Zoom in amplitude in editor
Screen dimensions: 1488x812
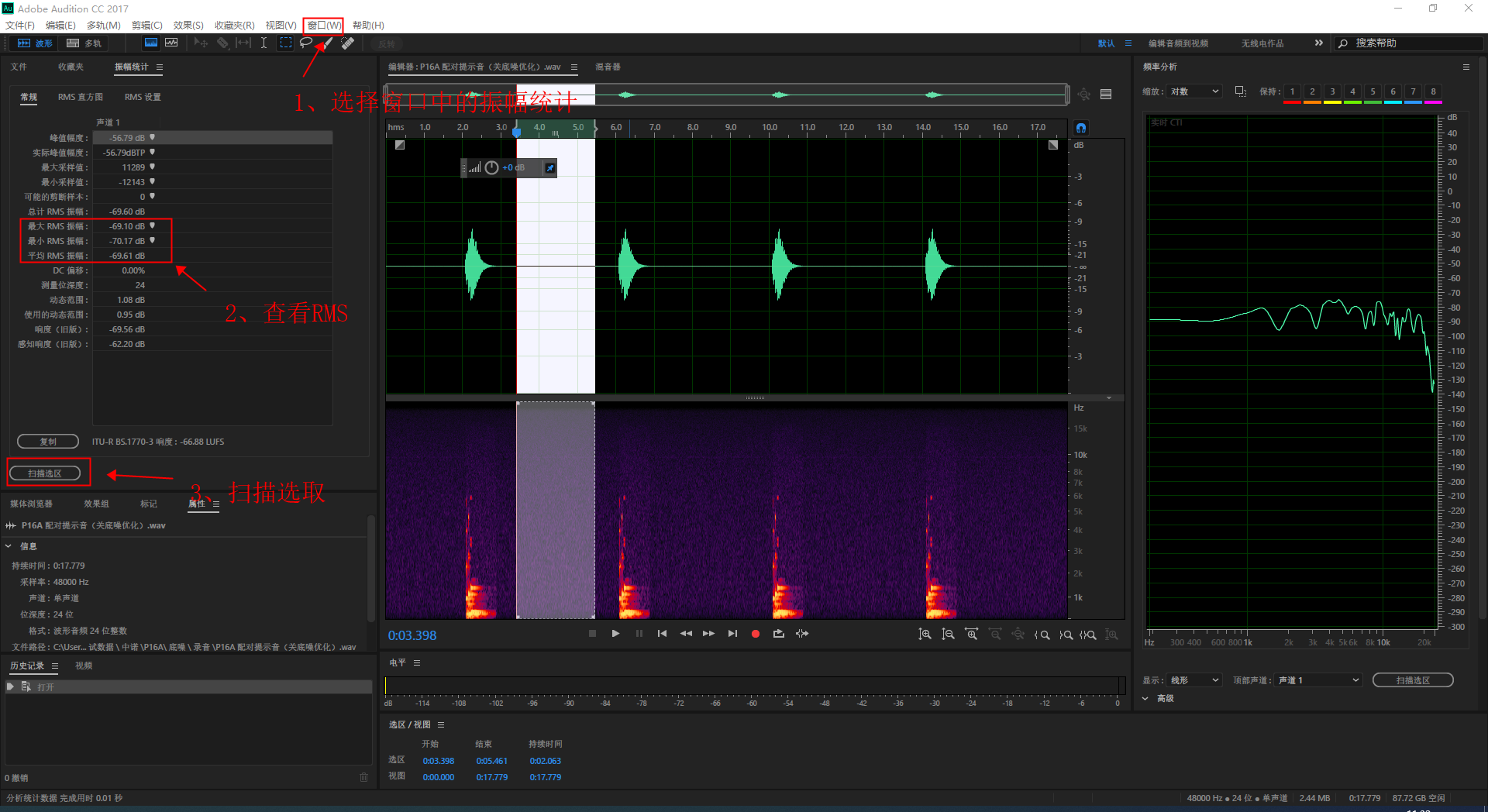click(x=925, y=635)
